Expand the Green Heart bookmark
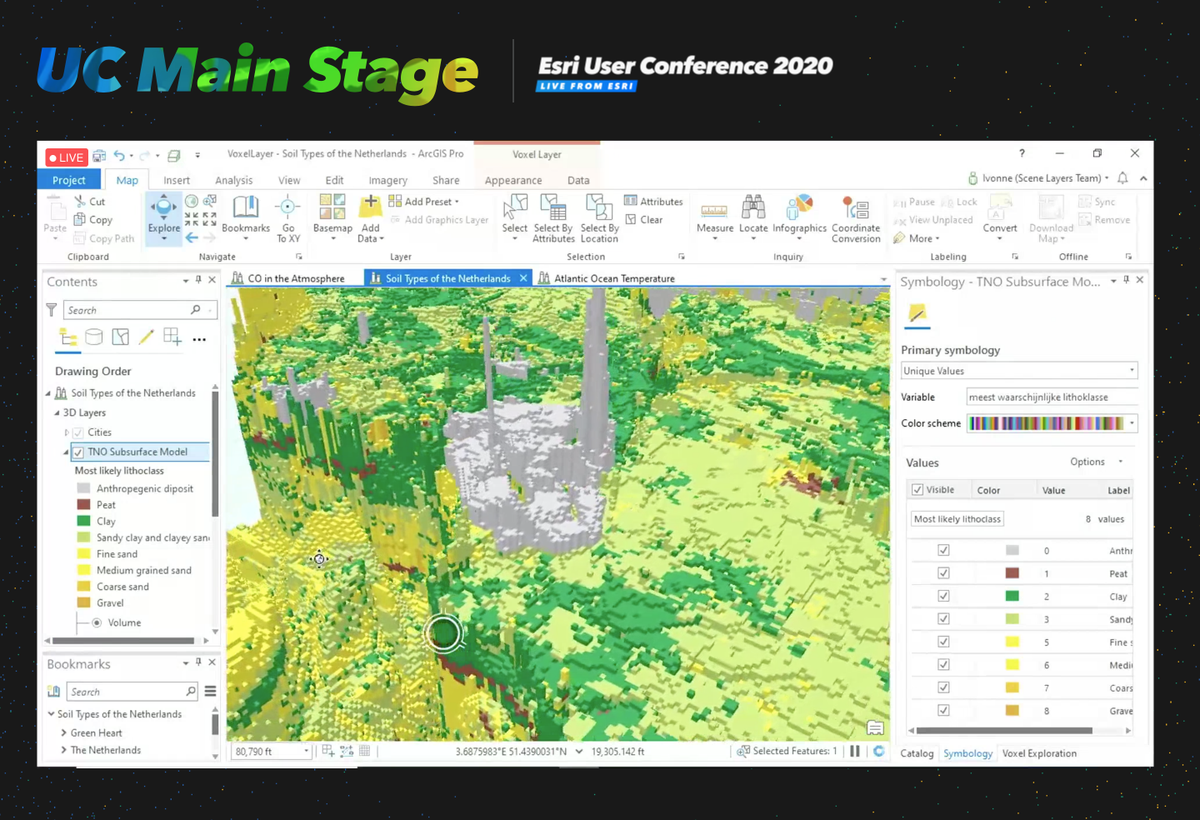The height and width of the screenshot is (820, 1200). pyautogui.click(x=64, y=733)
